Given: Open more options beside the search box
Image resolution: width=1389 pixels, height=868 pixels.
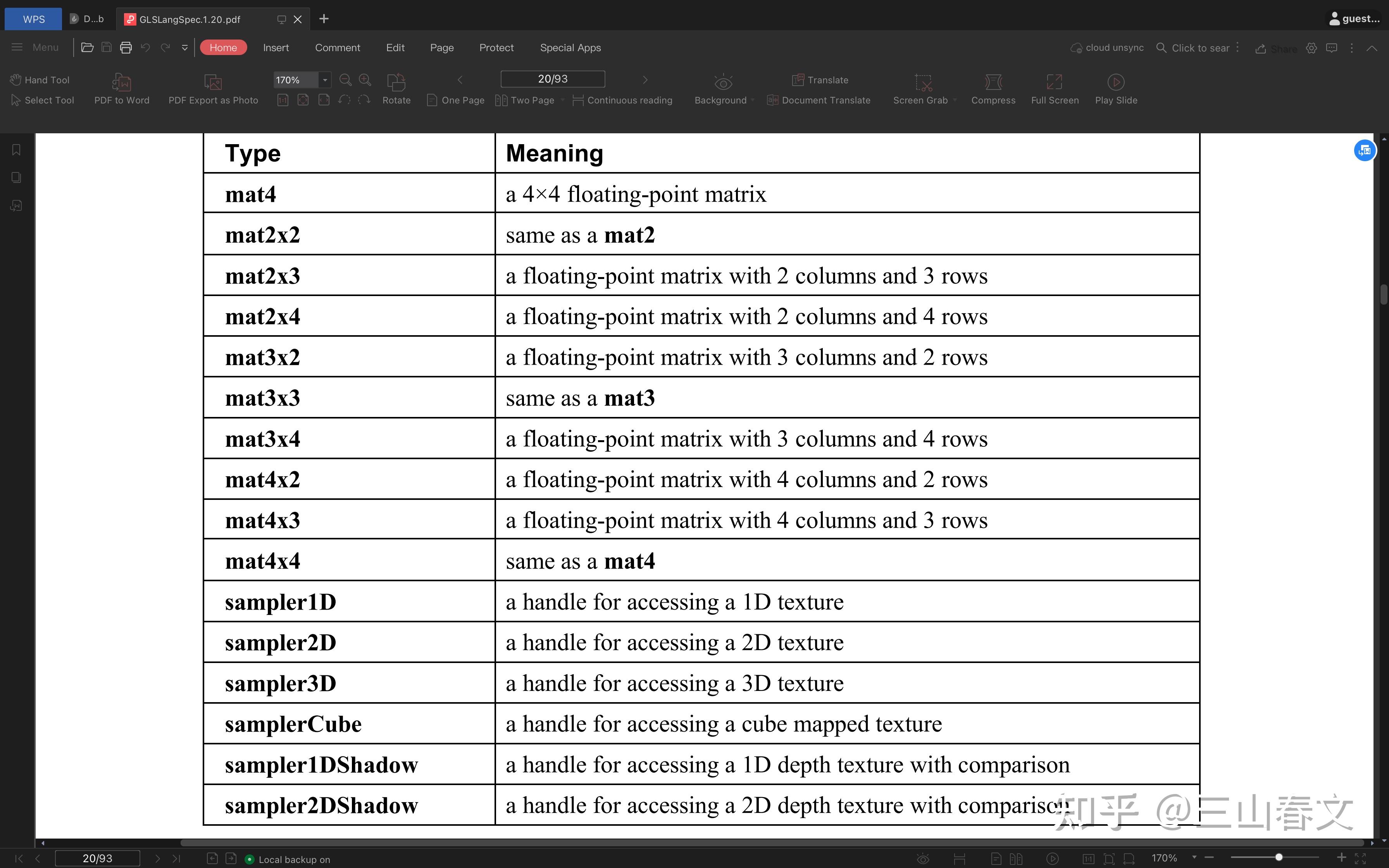Looking at the screenshot, I should (1237, 48).
